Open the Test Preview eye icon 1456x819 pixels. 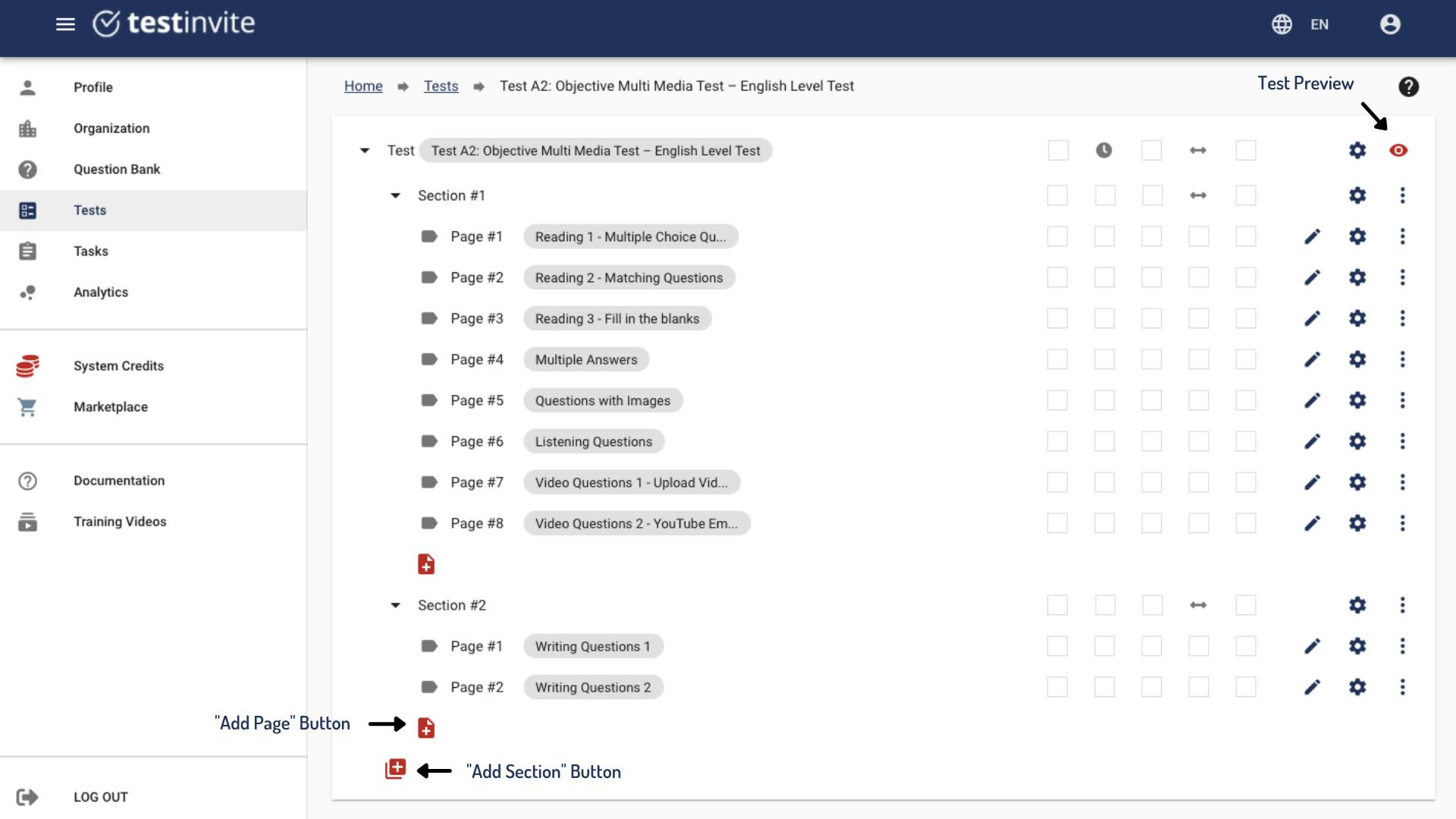(x=1399, y=150)
